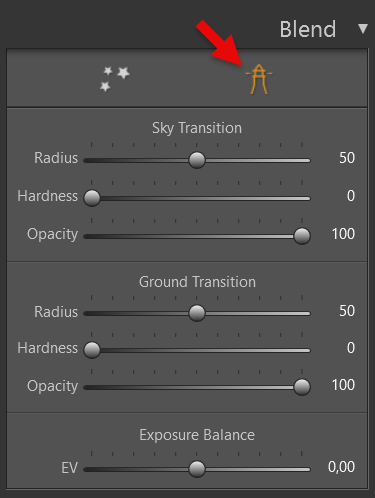Edit the Sky Transition Hardness value 0
This screenshot has height=498, width=375.
[x=351, y=196]
